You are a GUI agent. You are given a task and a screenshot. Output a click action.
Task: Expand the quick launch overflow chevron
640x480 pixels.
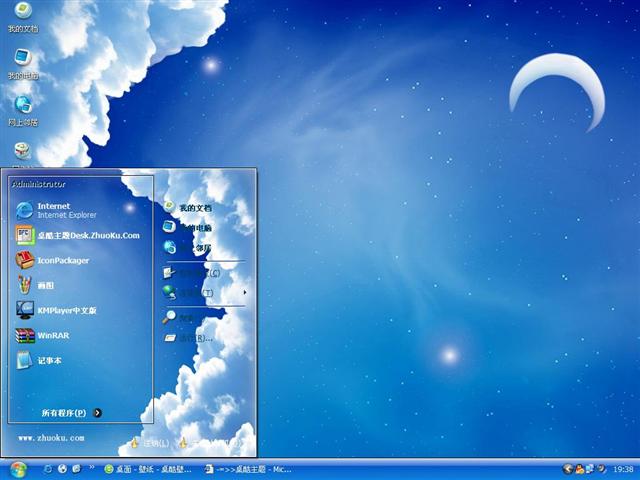(92, 467)
